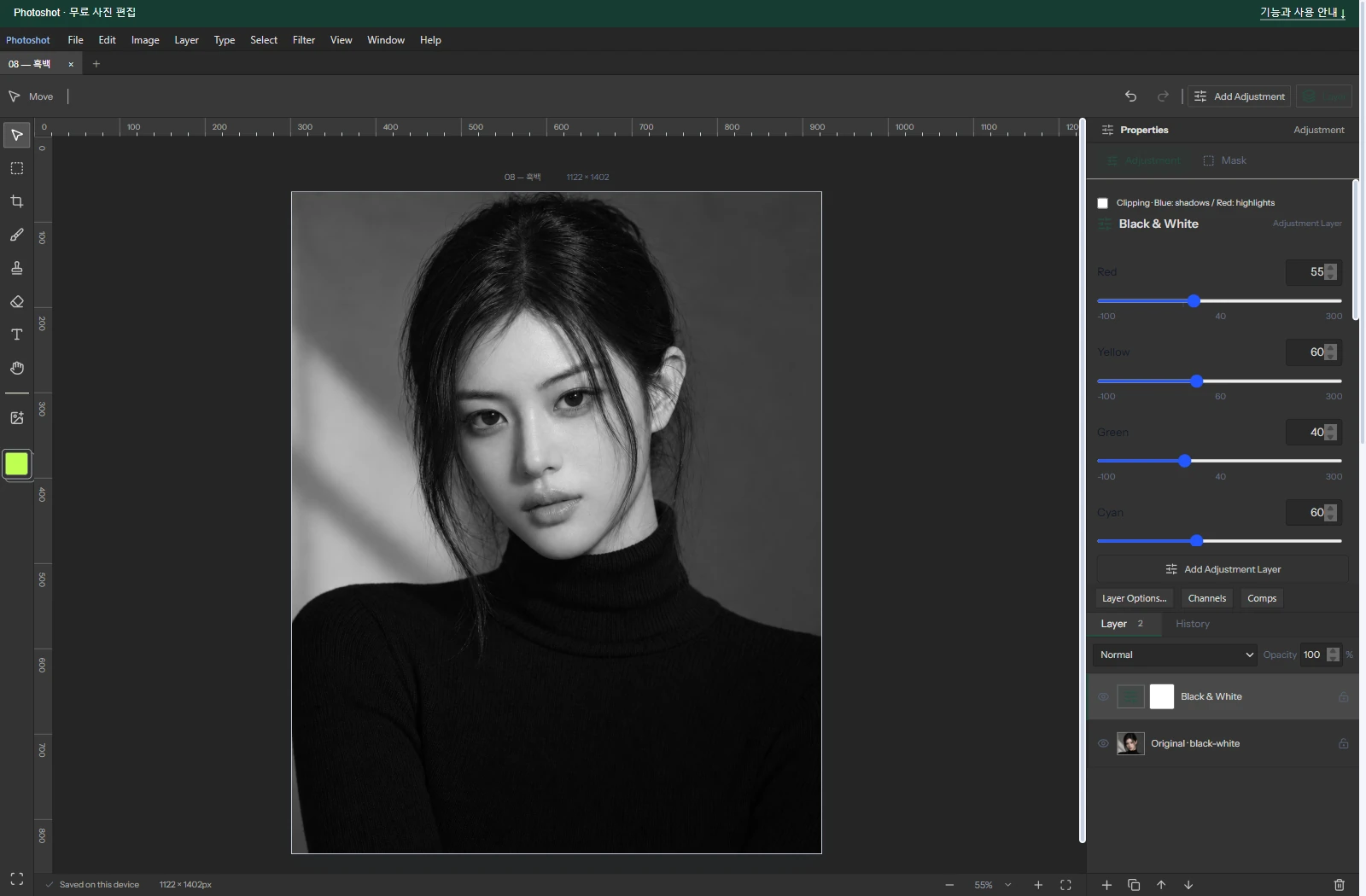Open the Filter menu

pos(303,40)
